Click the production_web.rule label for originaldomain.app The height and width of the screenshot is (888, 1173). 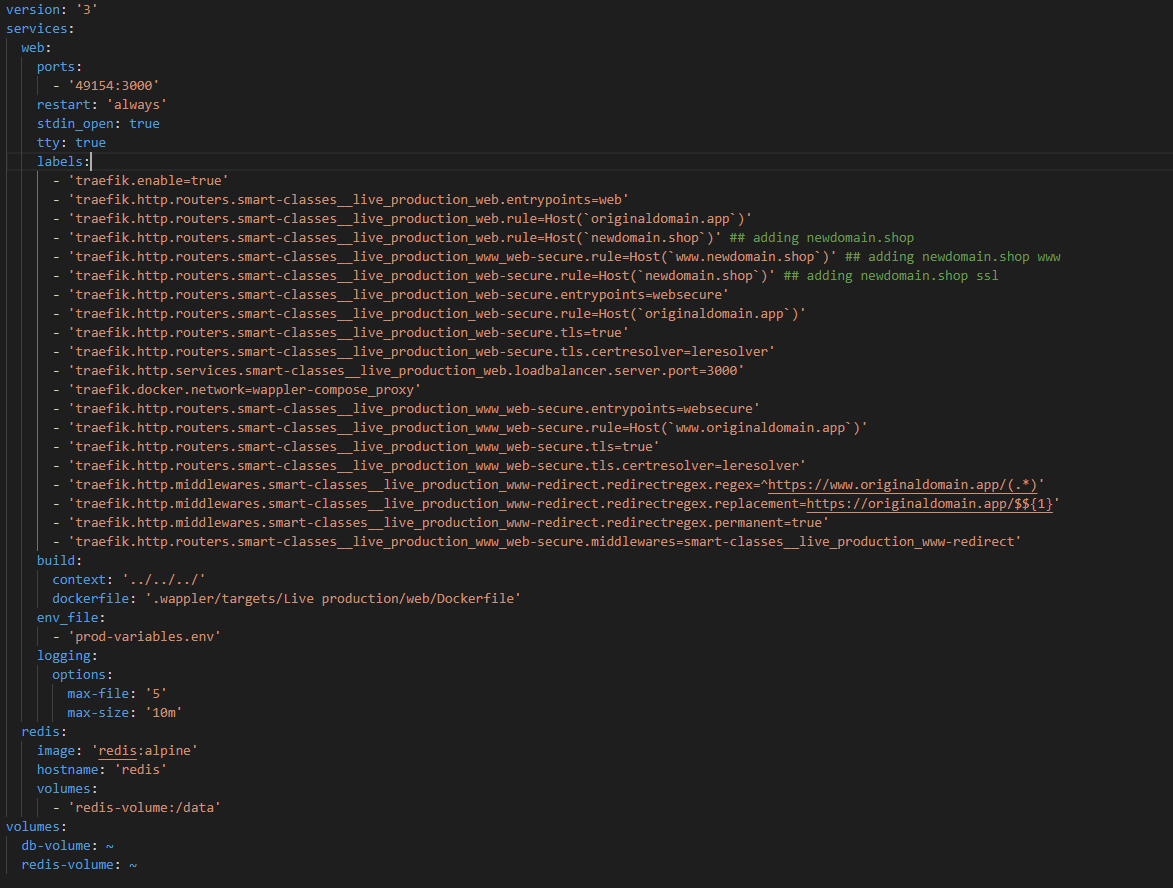410,218
